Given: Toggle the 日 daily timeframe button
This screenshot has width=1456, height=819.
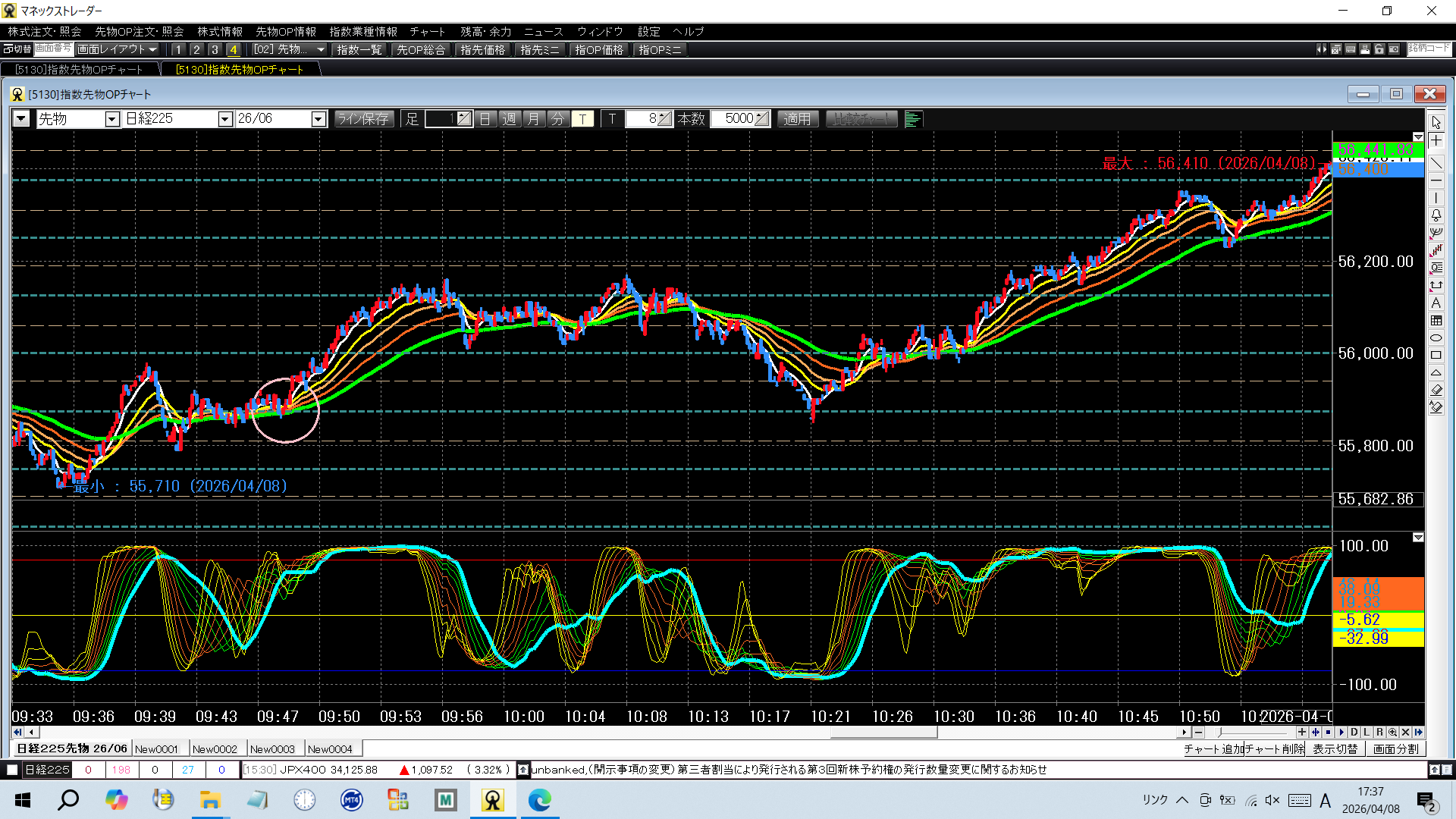Looking at the screenshot, I should (485, 119).
